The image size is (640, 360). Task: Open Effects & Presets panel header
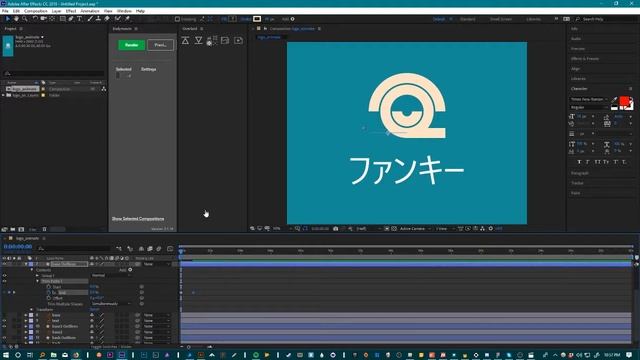[x=585, y=59]
